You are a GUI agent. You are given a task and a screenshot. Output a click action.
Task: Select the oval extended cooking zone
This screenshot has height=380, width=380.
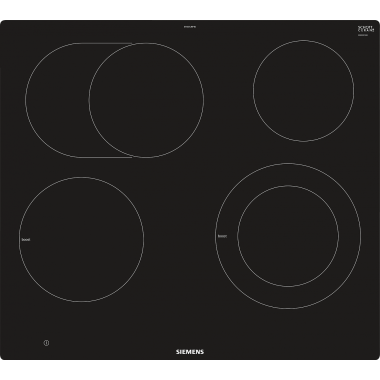(x=114, y=100)
